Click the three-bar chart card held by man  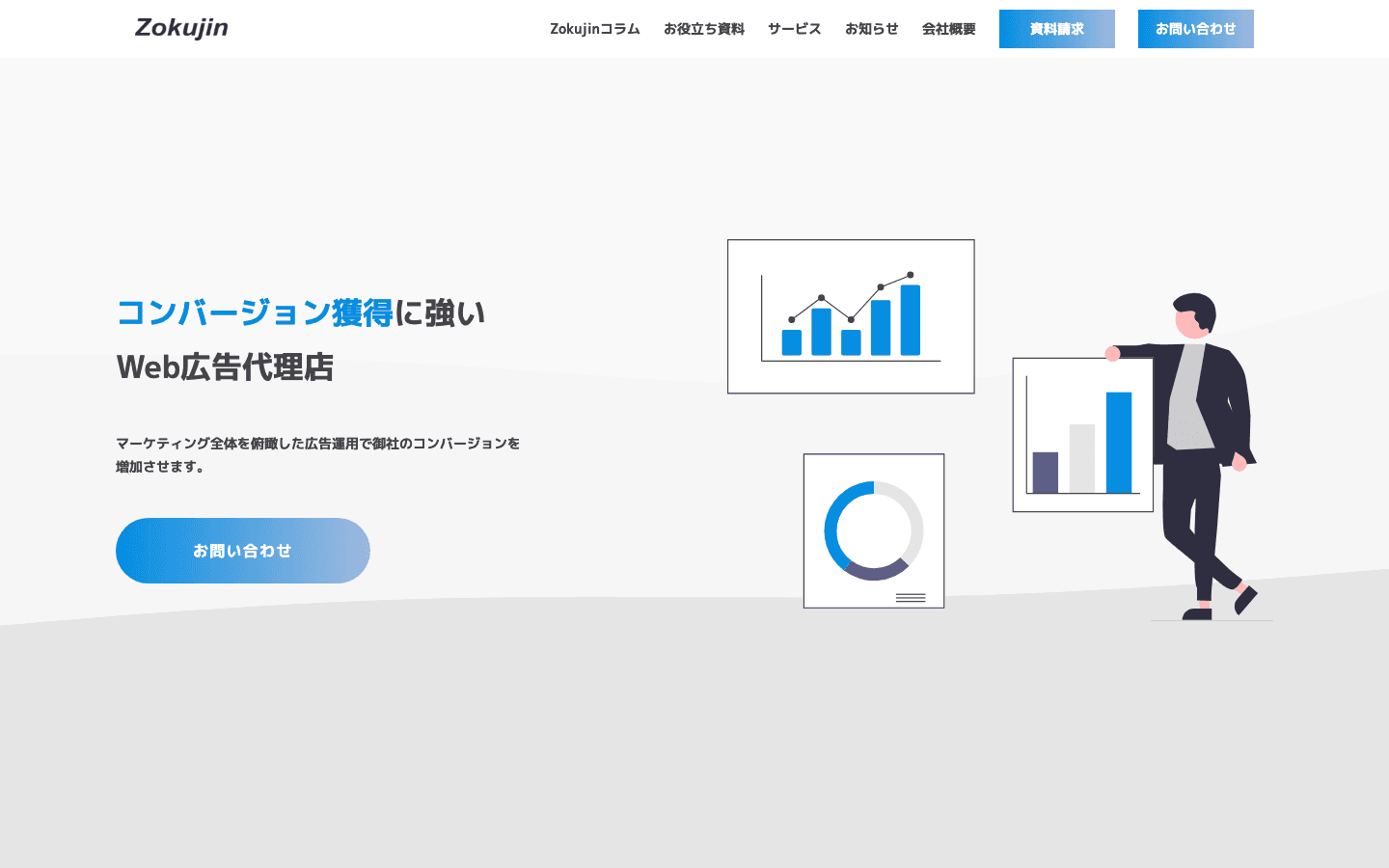[1083, 435]
